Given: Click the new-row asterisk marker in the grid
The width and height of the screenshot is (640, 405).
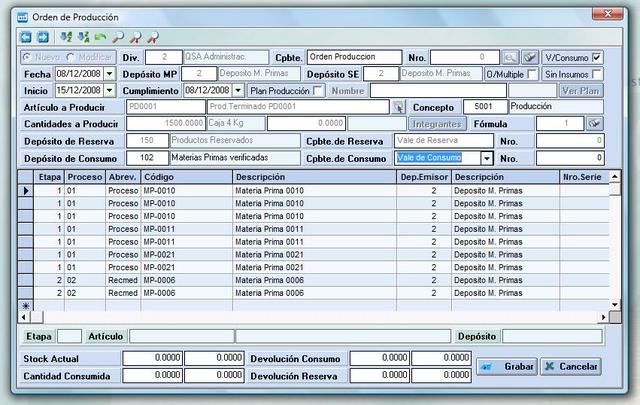Looking at the screenshot, I should click(26, 305).
